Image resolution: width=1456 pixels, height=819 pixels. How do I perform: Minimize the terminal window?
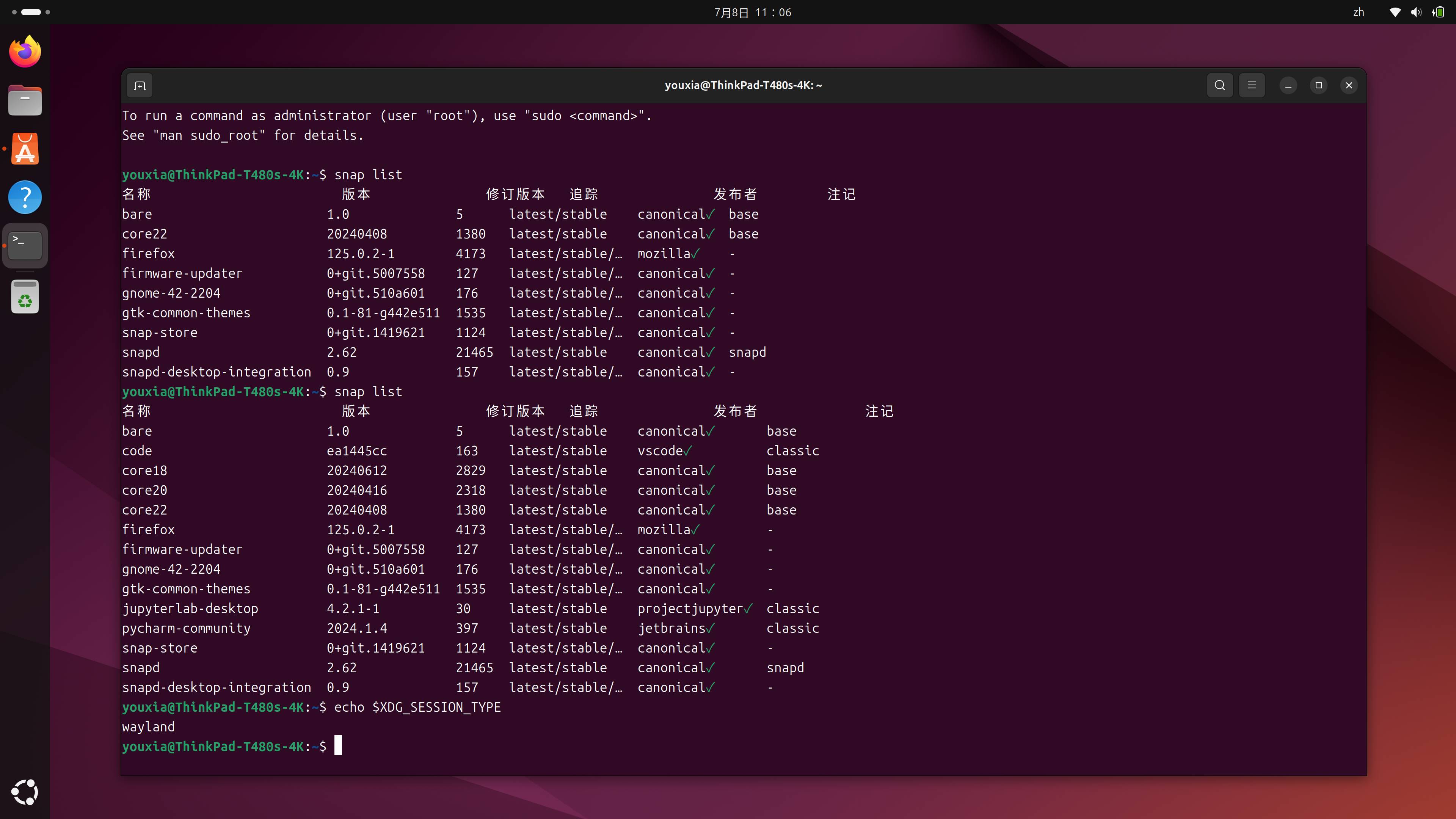1288,85
